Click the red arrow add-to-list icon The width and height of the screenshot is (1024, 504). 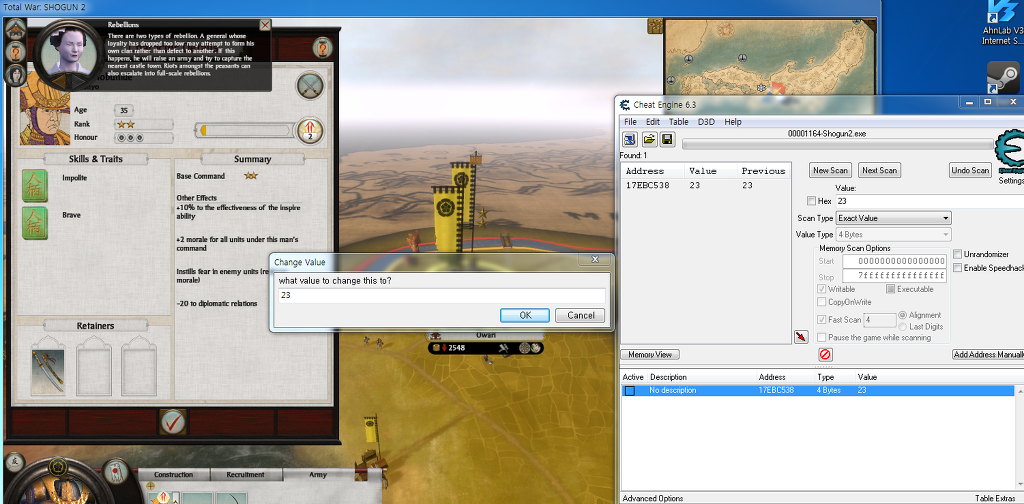[801, 336]
